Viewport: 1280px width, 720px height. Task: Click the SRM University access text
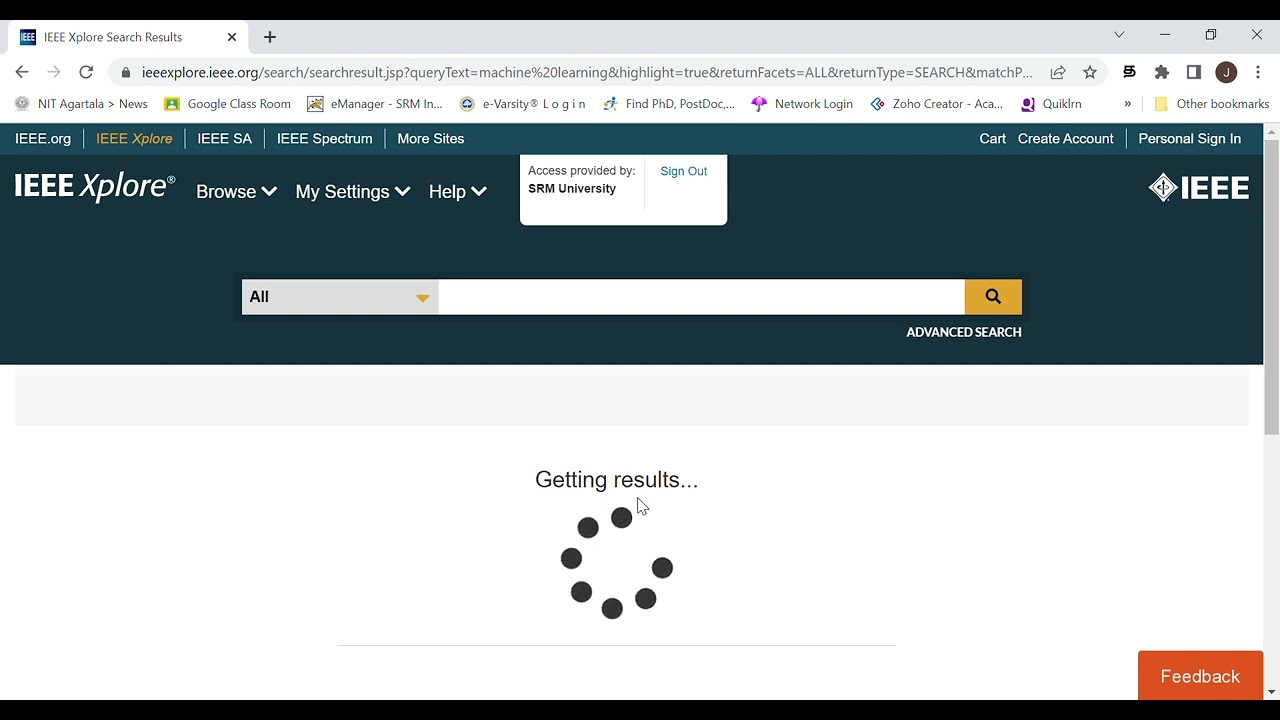572,189
